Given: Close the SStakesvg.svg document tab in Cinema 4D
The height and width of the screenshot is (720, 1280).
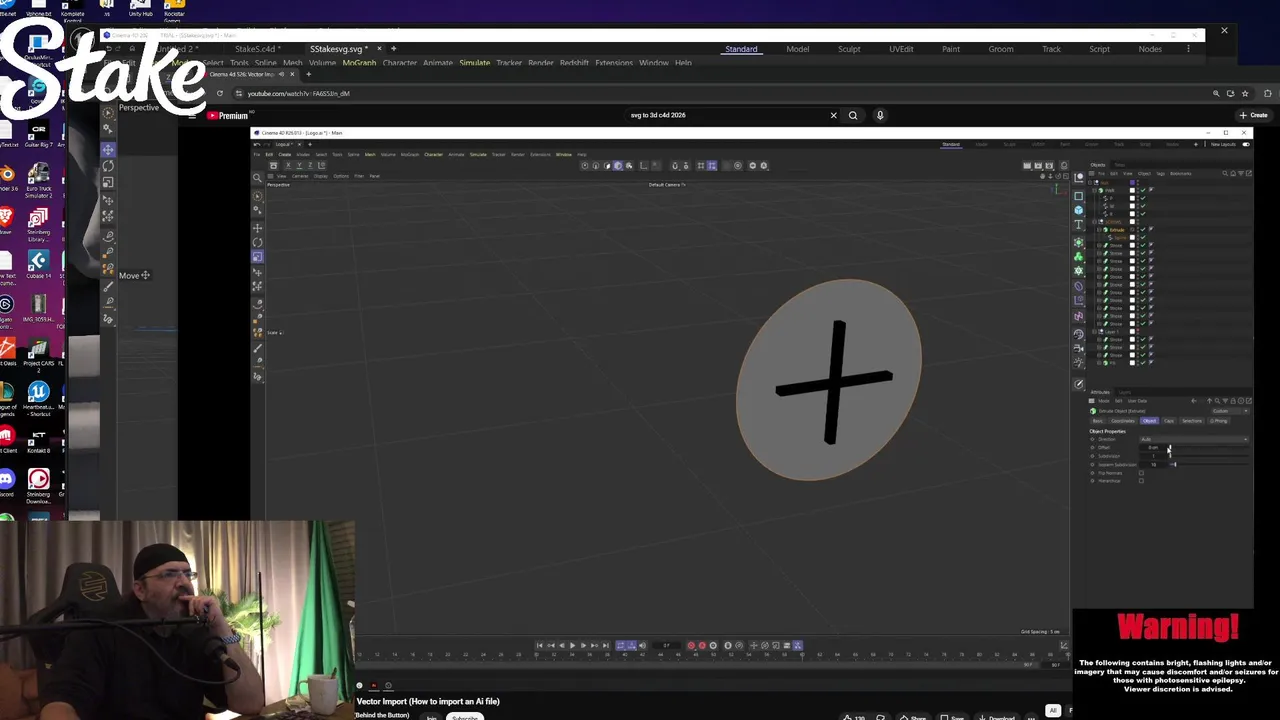Looking at the screenshot, I should coord(379,49).
